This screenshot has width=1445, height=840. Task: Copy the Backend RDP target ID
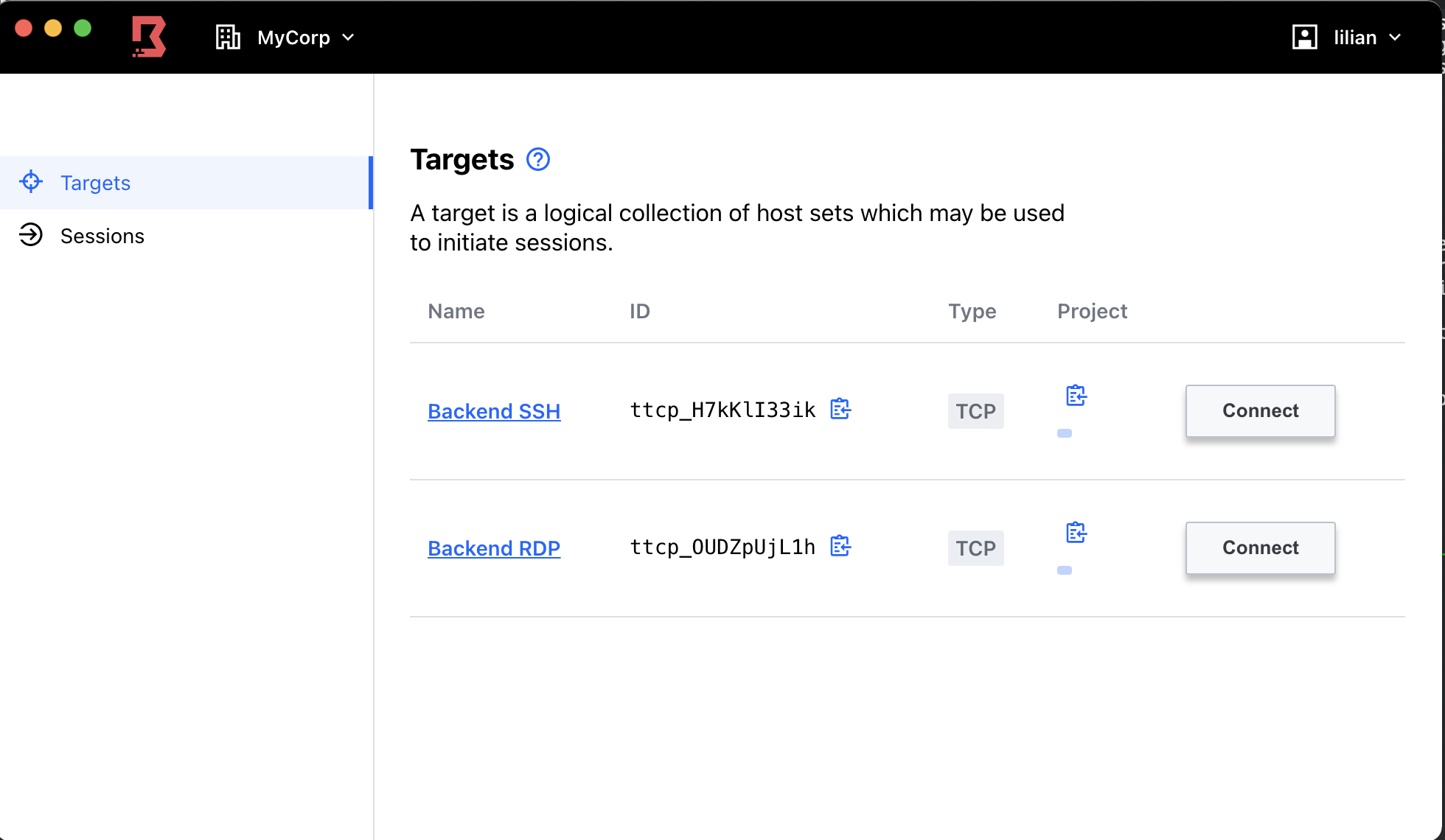840,546
